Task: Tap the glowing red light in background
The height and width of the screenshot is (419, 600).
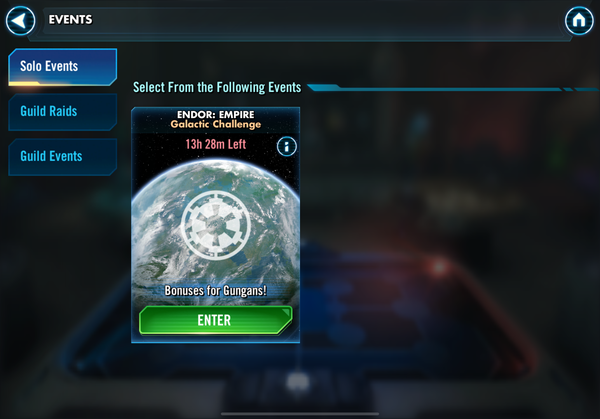Action: point(439,267)
